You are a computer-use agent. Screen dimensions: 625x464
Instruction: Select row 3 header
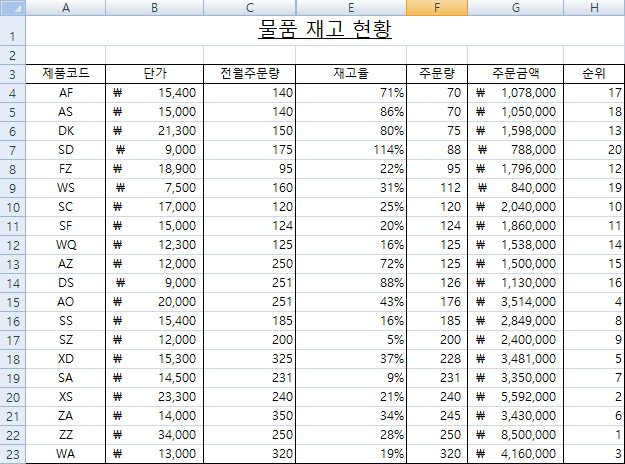click(13, 74)
